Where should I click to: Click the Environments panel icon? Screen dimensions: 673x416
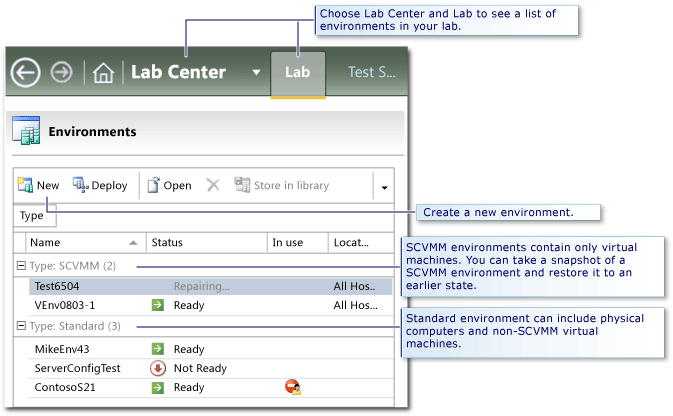click(x=26, y=130)
